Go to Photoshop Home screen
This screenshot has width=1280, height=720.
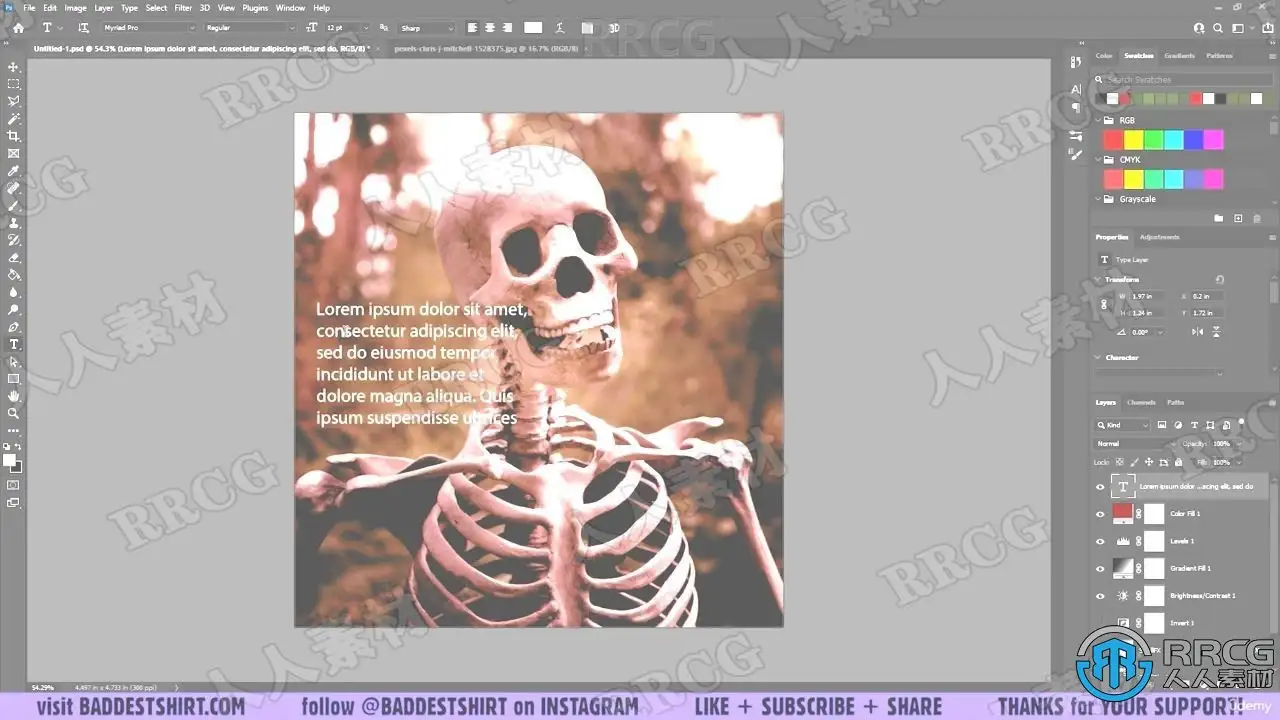18,28
